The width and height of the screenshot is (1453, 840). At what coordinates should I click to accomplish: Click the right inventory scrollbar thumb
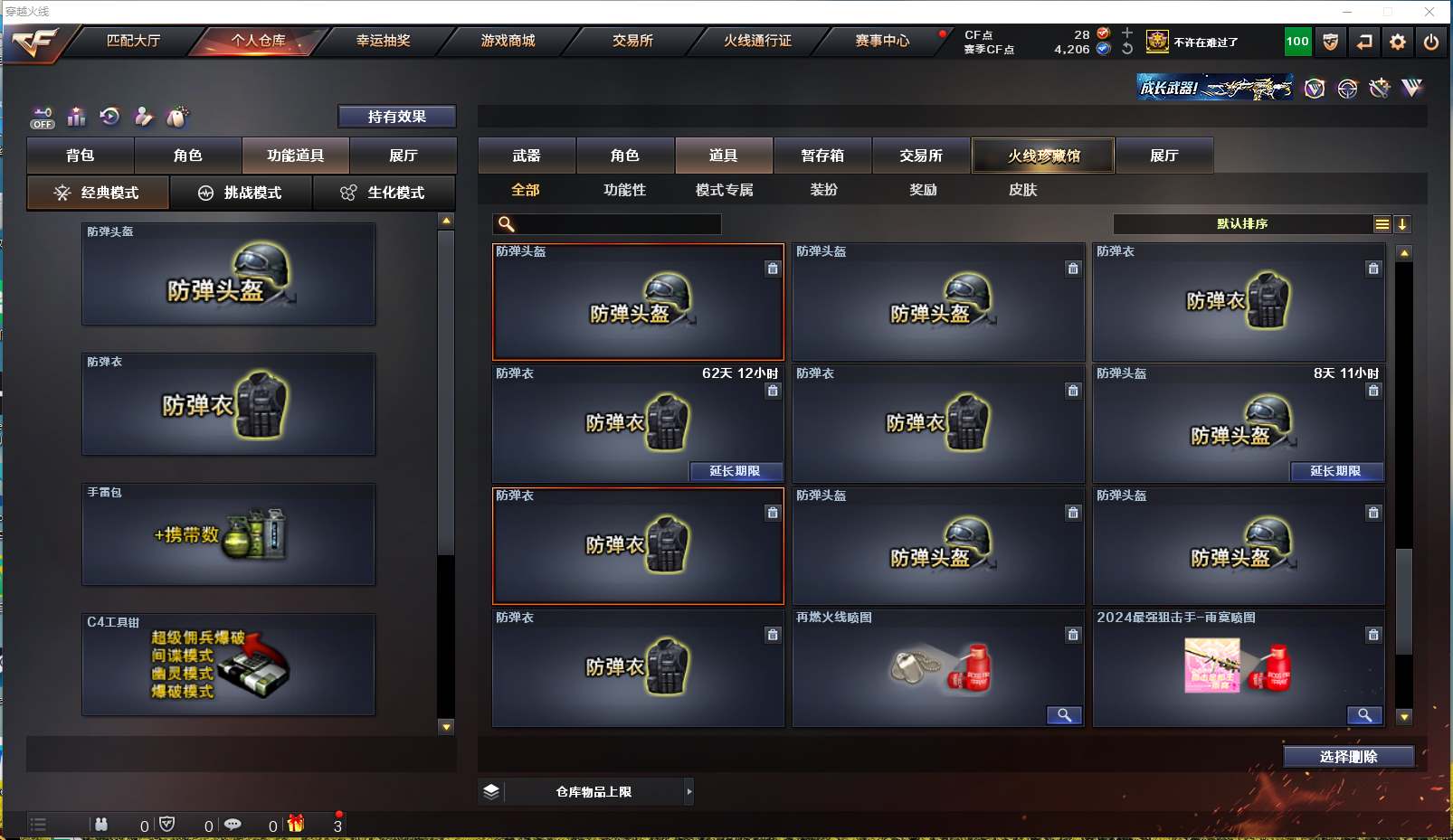[1404, 601]
